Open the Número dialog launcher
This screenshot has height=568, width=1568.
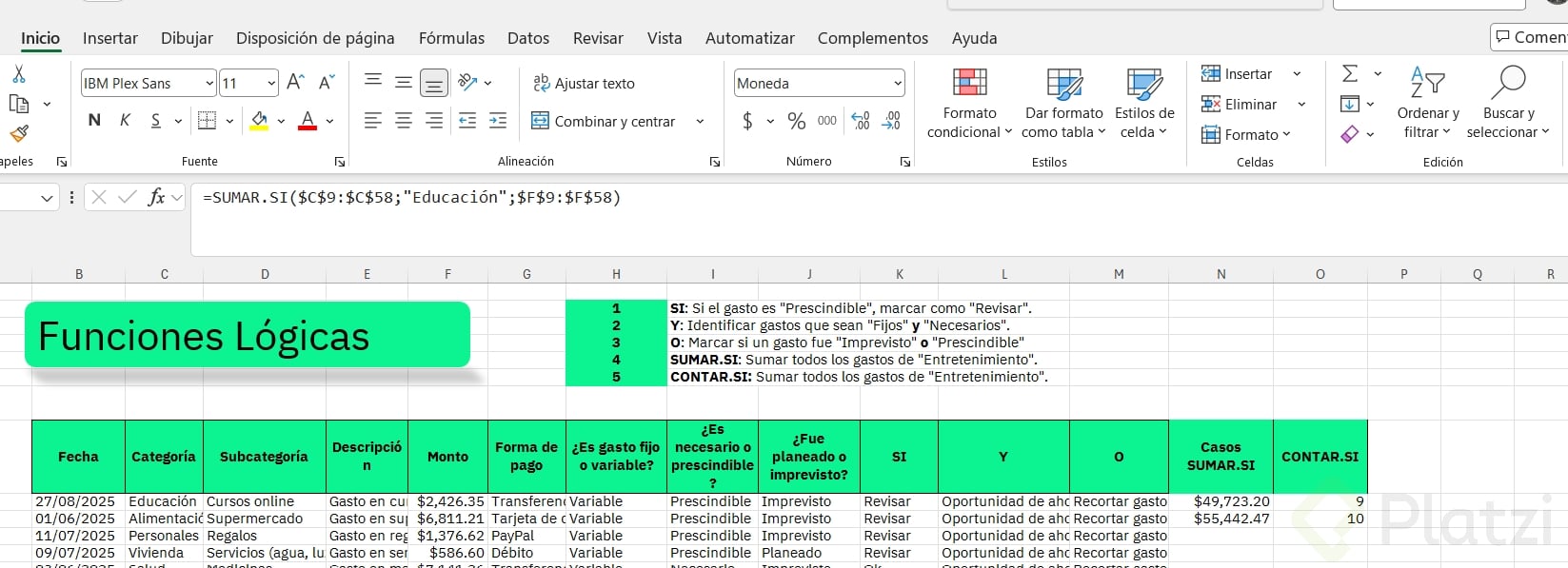[905, 162]
